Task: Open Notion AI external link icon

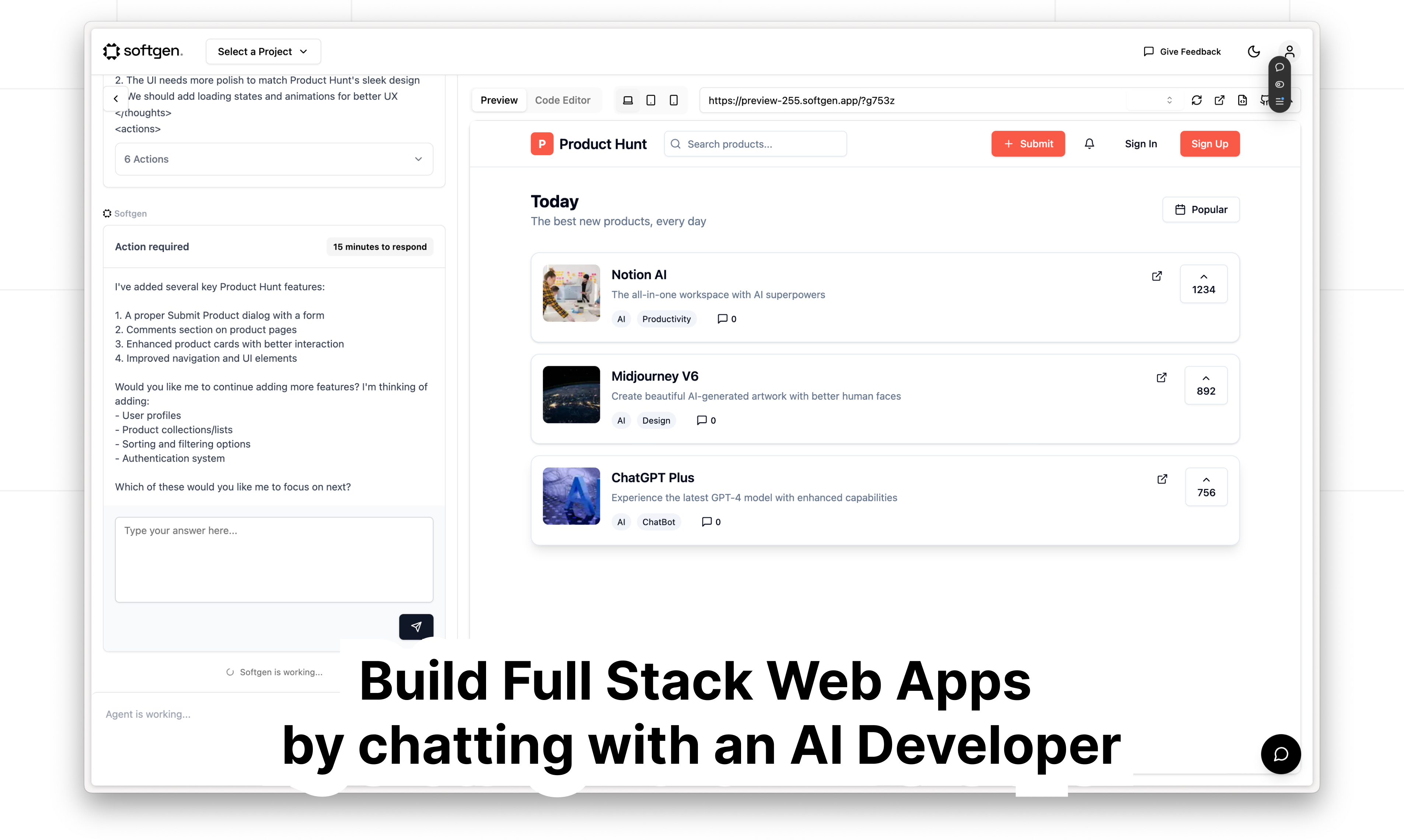Action: pyautogui.click(x=1157, y=276)
